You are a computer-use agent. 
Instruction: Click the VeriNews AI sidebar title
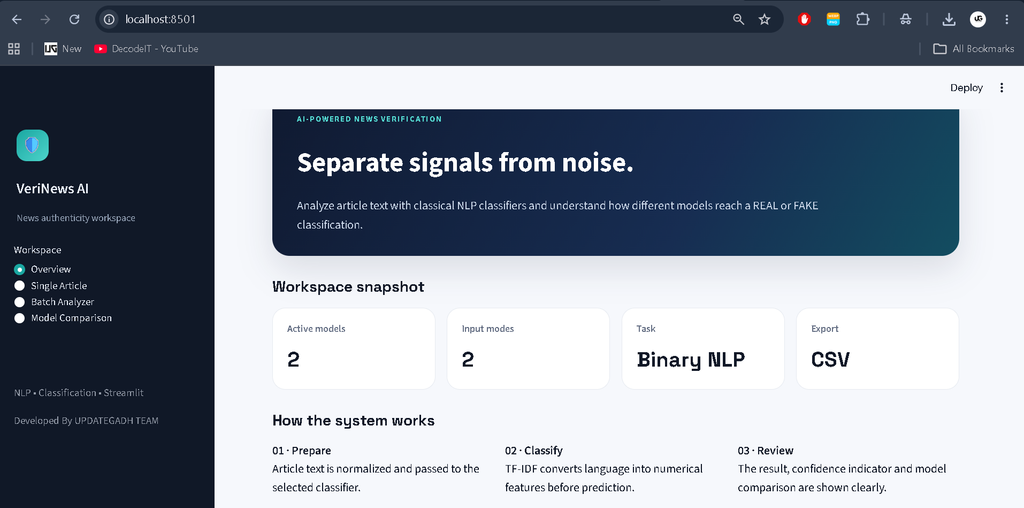(x=52, y=189)
